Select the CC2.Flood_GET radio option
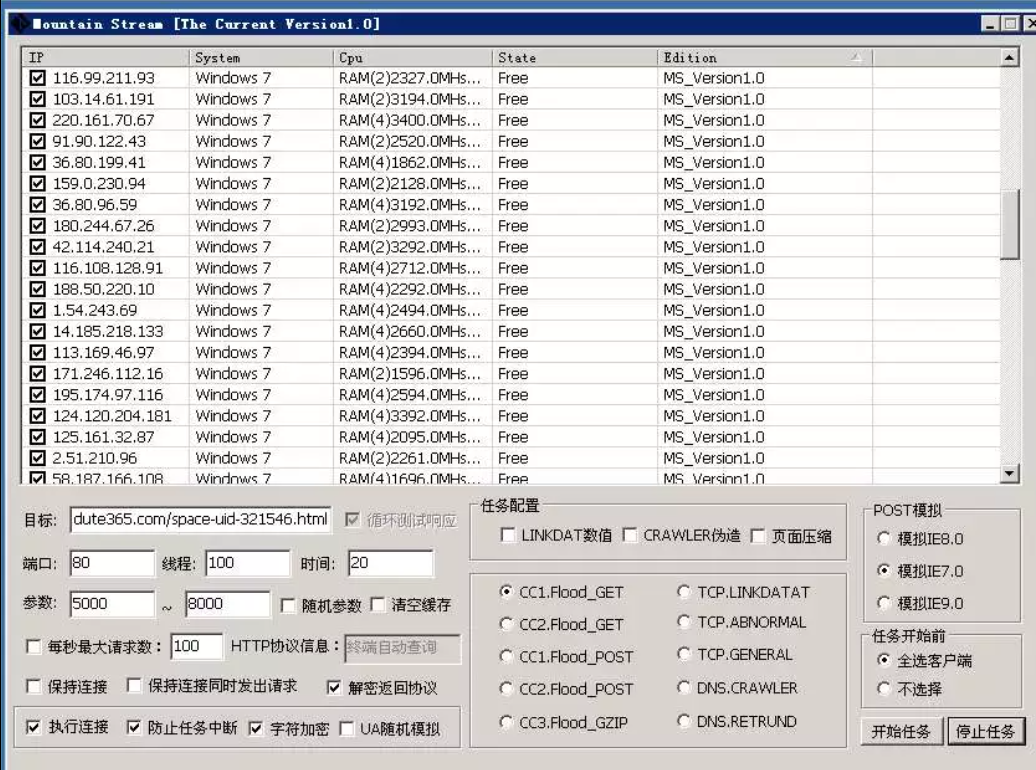 point(506,624)
